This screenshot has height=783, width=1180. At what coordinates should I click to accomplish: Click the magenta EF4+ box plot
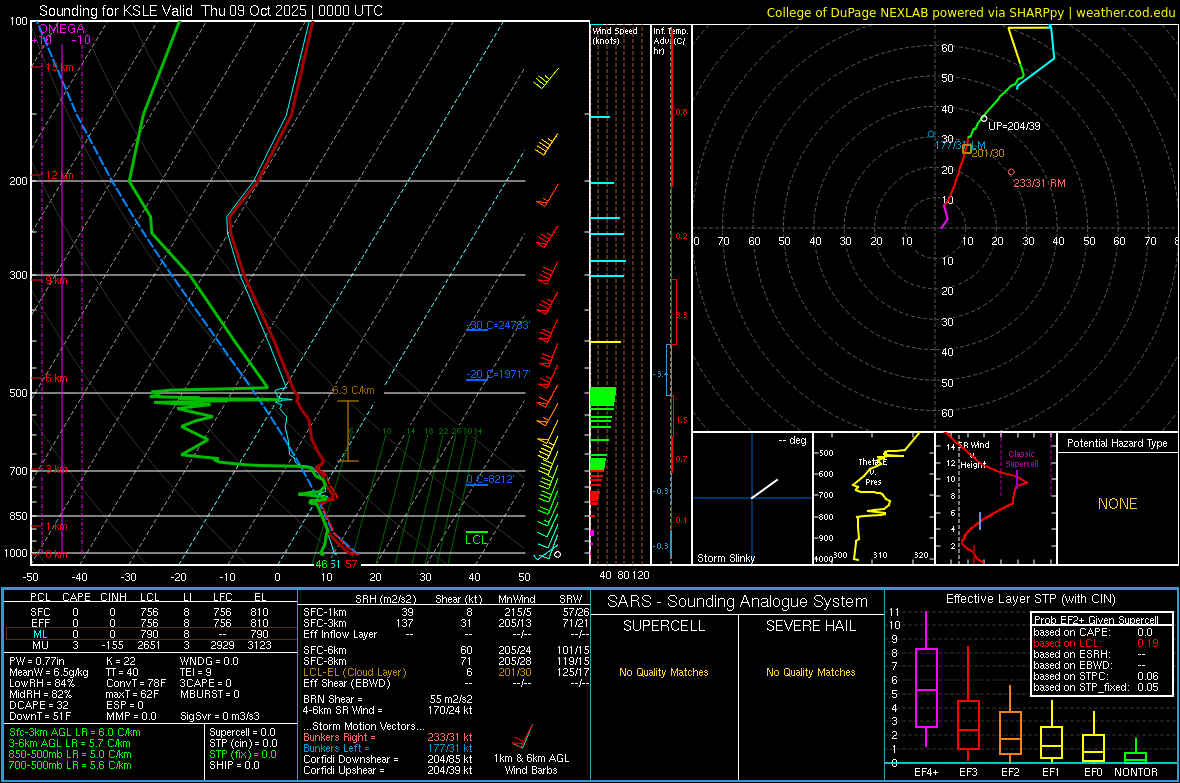click(x=926, y=679)
